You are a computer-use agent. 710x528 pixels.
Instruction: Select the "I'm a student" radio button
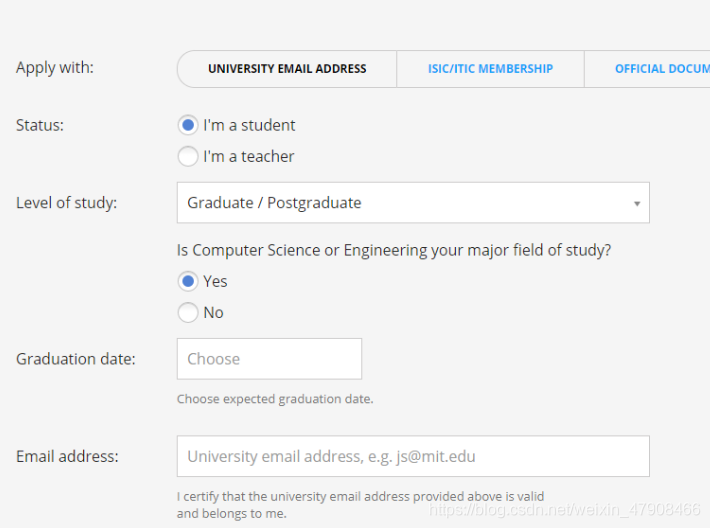coord(188,125)
